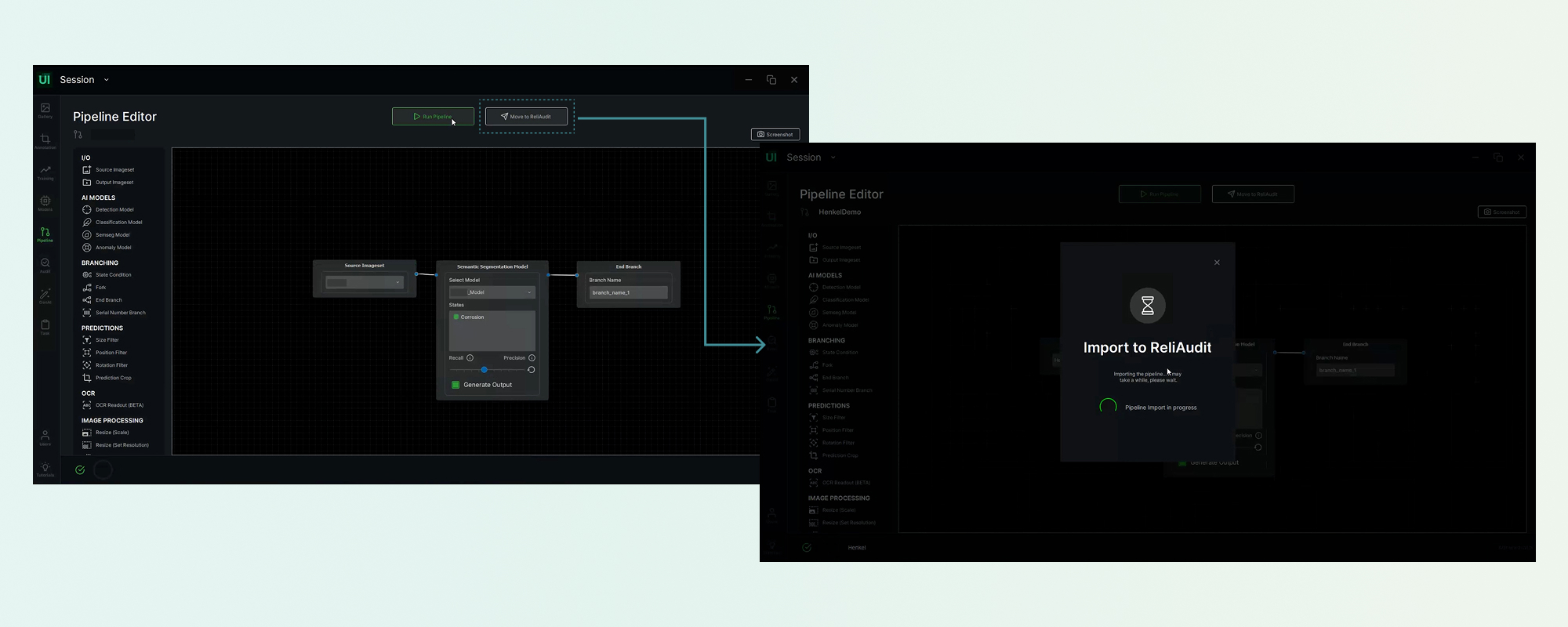Open GenAI in the left window sidebar
The height and width of the screenshot is (627, 1568).
point(45,296)
